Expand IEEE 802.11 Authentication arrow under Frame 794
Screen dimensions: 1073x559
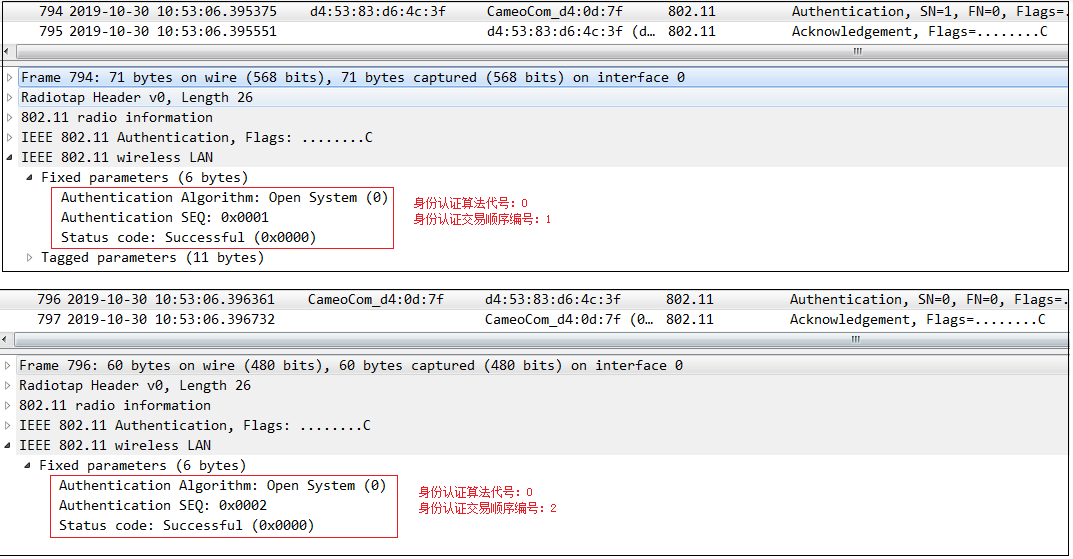click(10, 138)
